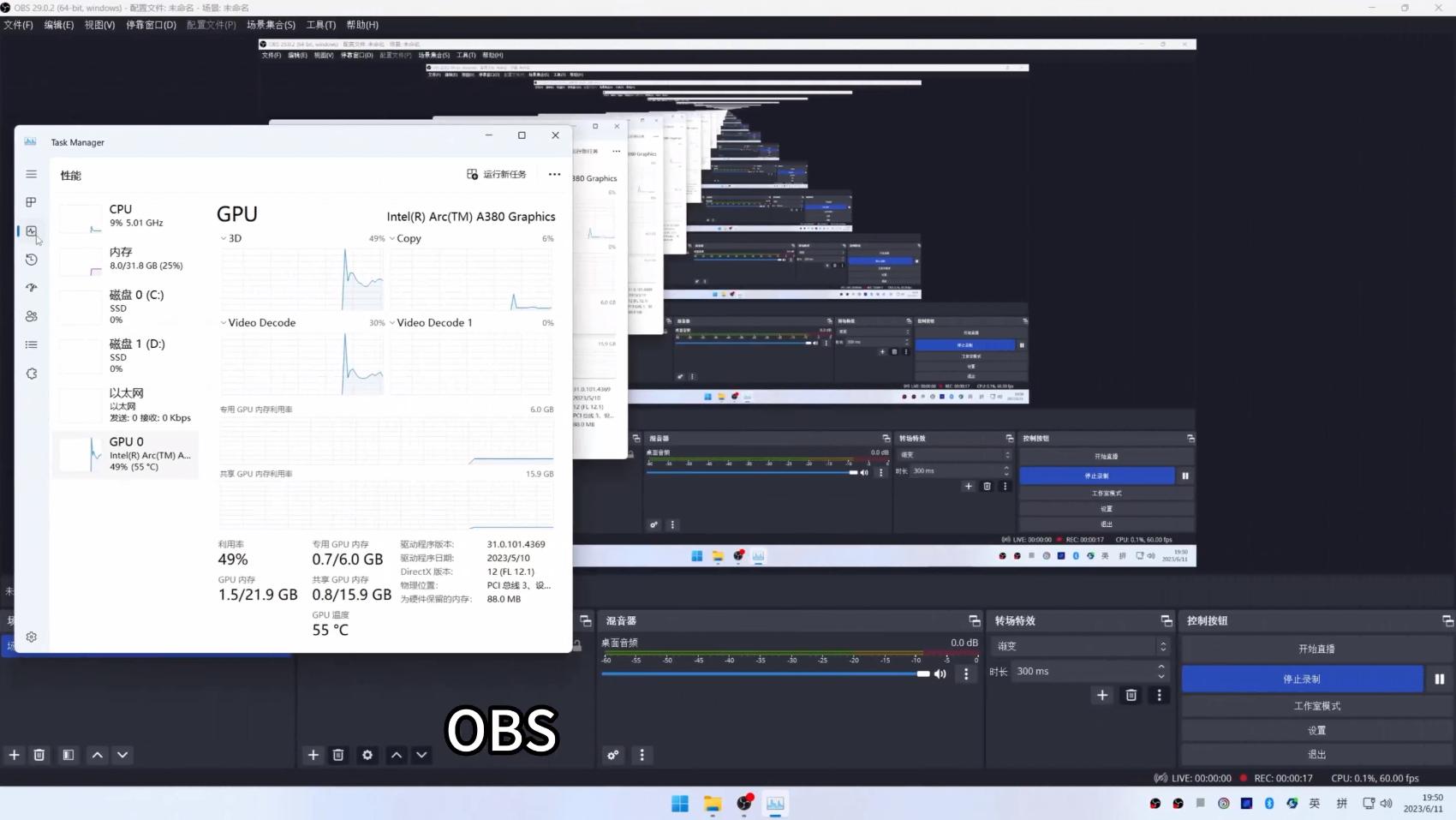Open Task Manager settings gear

point(32,637)
